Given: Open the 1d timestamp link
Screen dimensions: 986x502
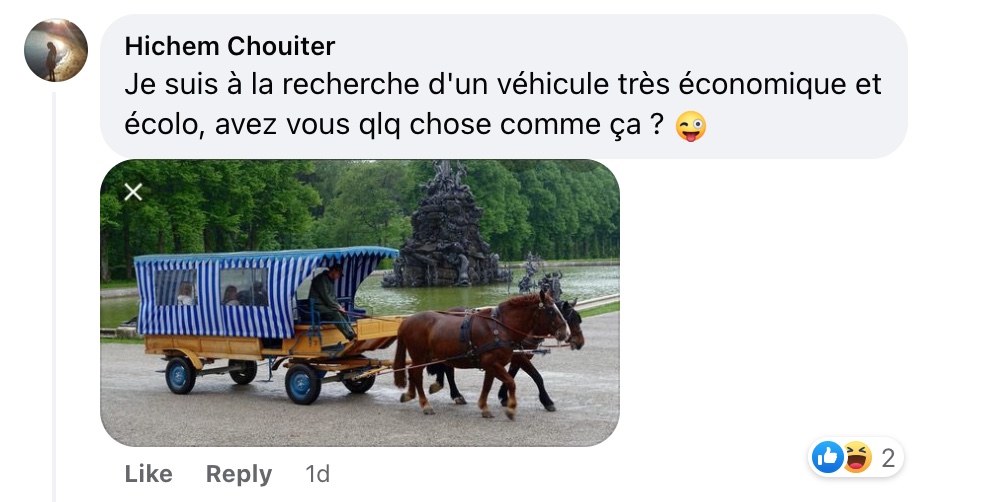Looking at the screenshot, I should point(317,474).
